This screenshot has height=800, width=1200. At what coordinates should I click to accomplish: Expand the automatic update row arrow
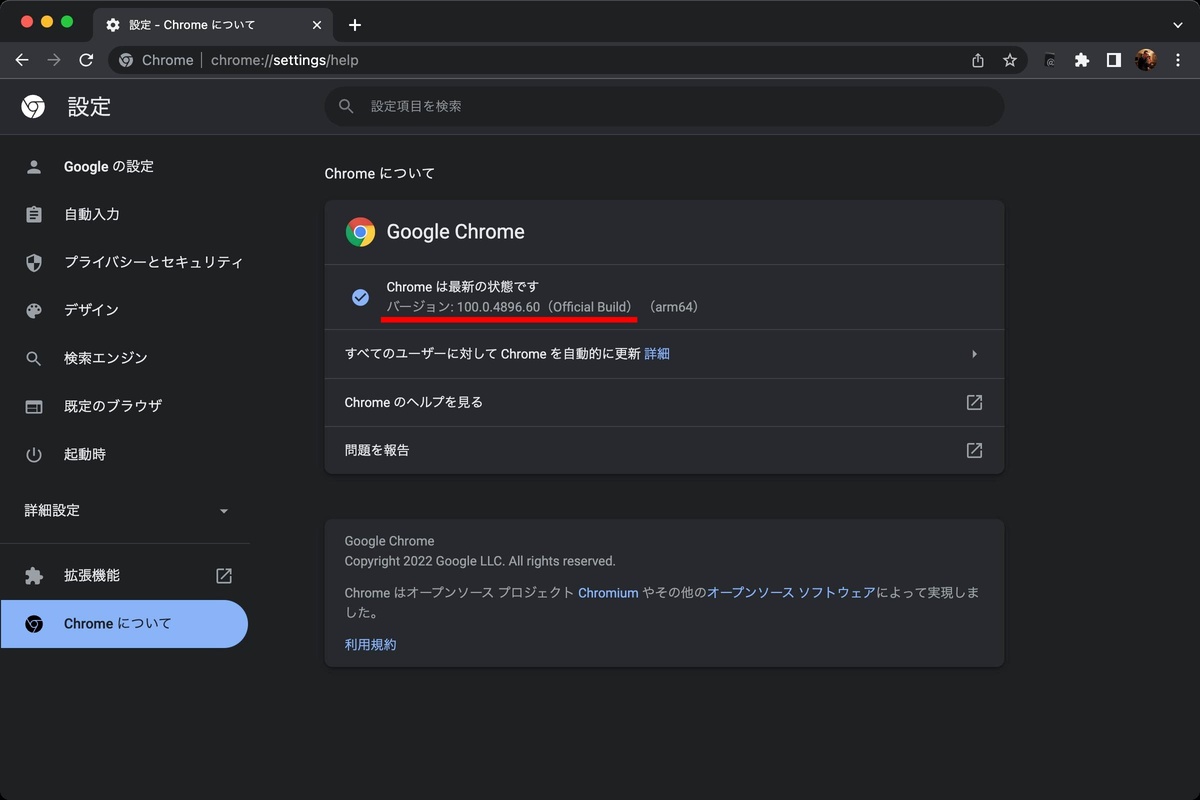[x=974, y=354]
